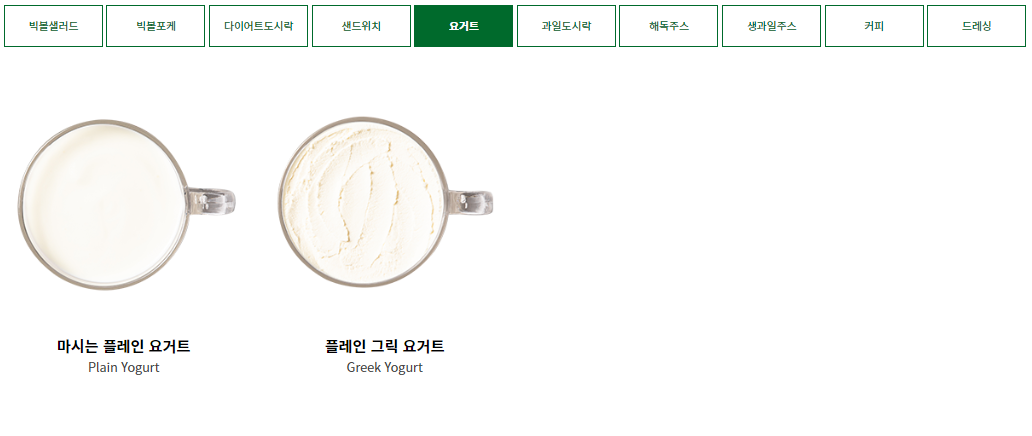Select the 다이어트도시락 menu tab
The height and width of the screenshot is (436, 1032).
coord(259,26)
